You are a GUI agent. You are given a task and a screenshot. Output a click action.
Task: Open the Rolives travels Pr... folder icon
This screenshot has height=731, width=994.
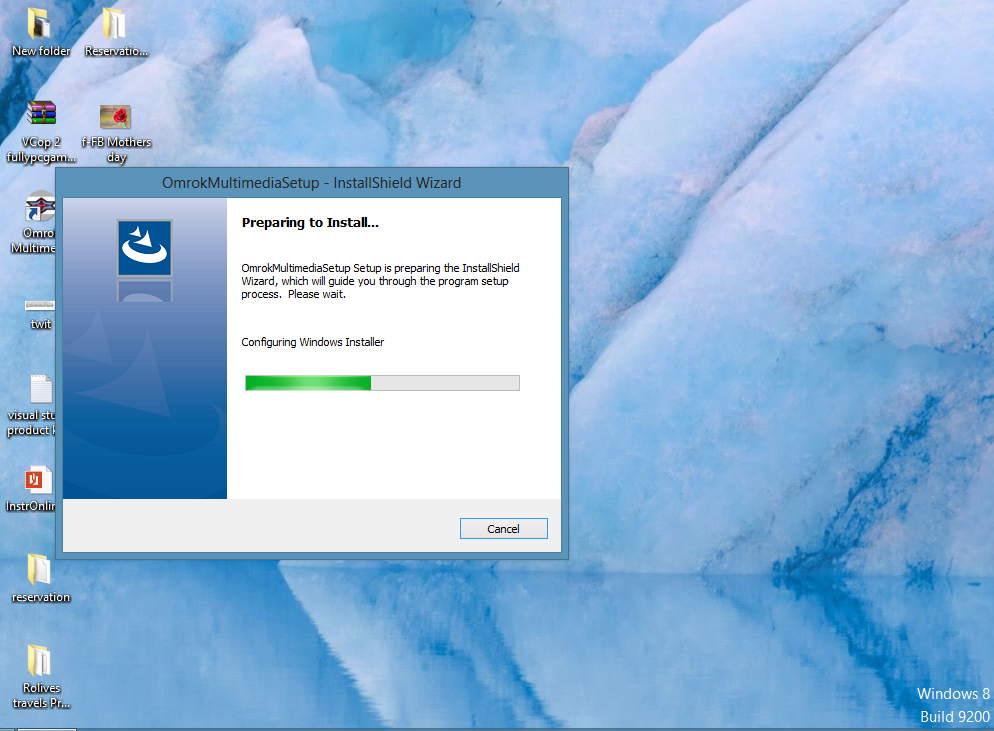[41, 676]
